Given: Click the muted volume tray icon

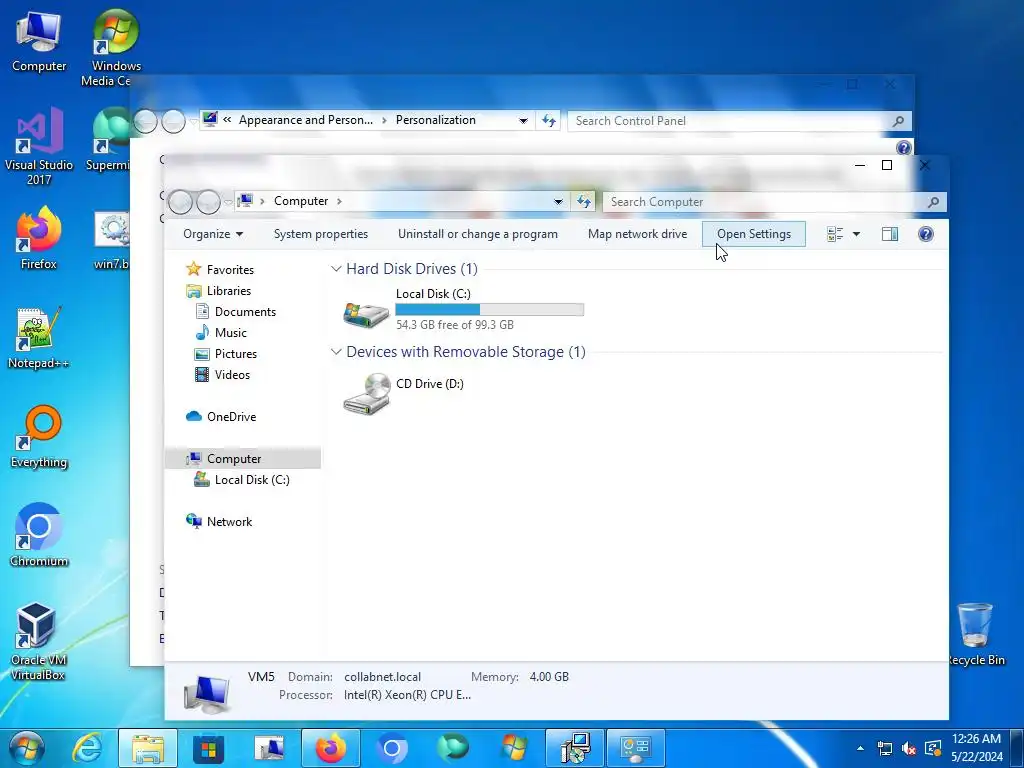Looking at the screenshot, I should (908, 748).
